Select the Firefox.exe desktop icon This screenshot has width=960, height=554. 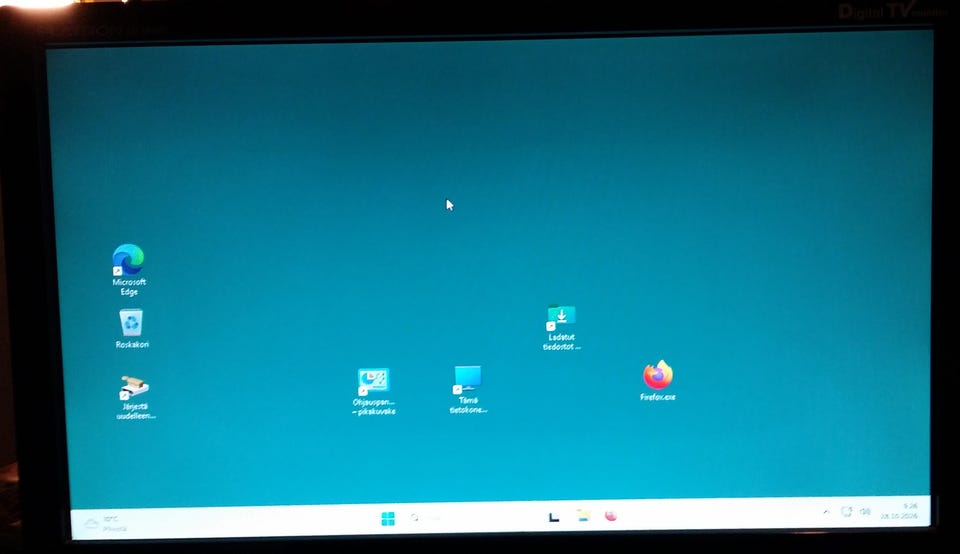(658, 381)
